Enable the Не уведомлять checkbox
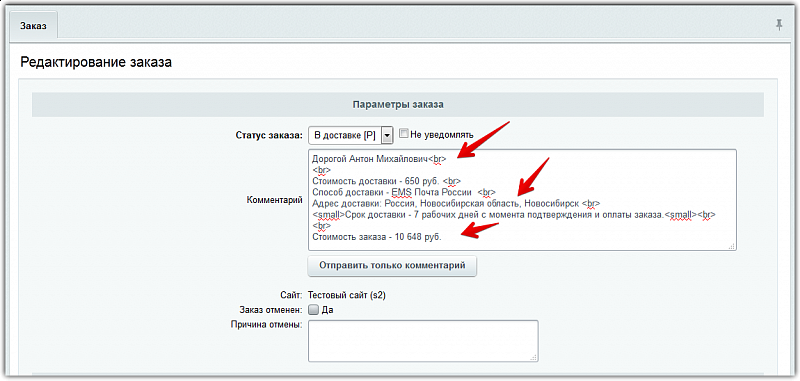 (404, 134)
